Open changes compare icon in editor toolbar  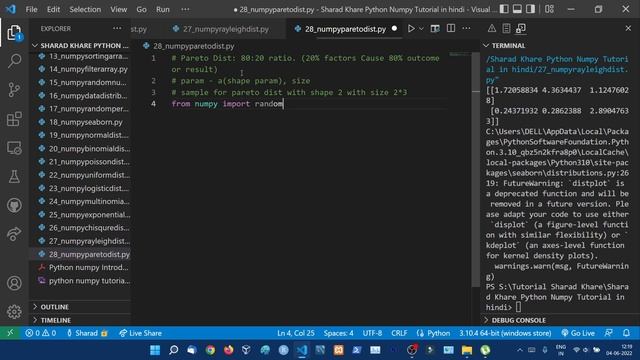point(435,29)
